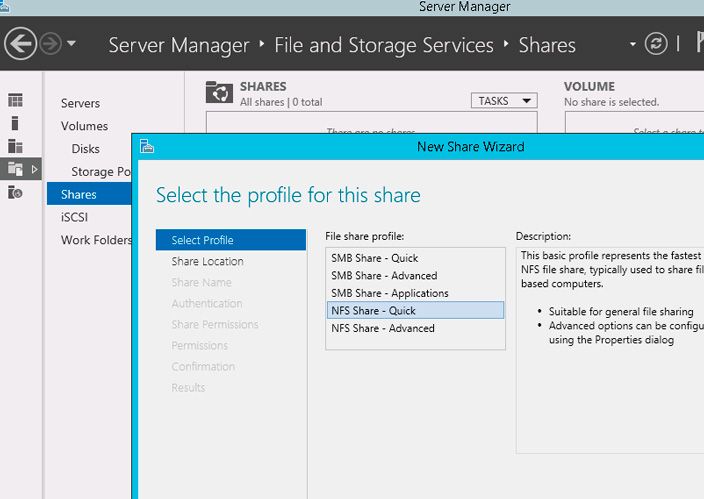This screenshot has width=704, height=499.
Task: Open the Dashboard icon in sidebar
Action: coord(15,100)
